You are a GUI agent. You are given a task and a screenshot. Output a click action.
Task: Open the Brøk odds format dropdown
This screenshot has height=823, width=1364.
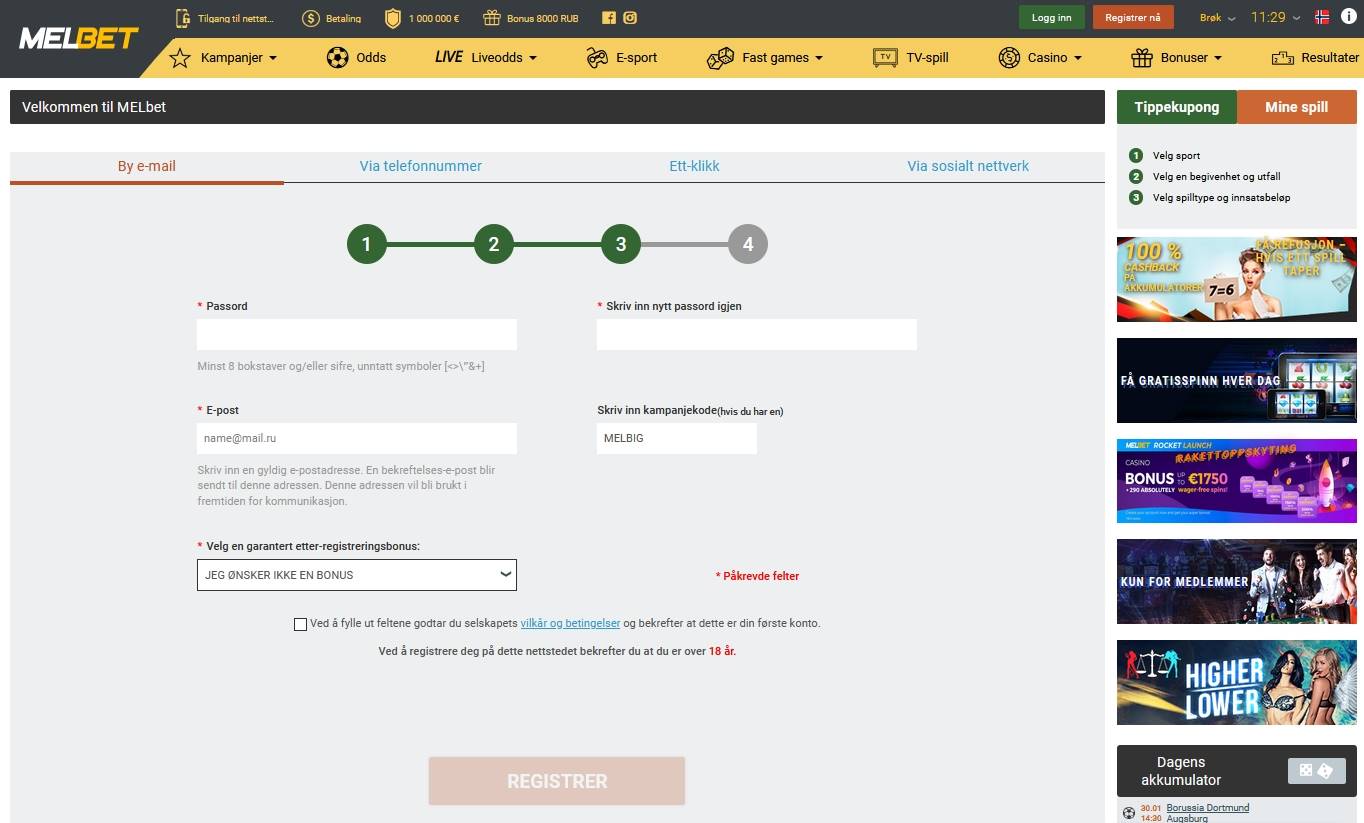(1217, 18)
